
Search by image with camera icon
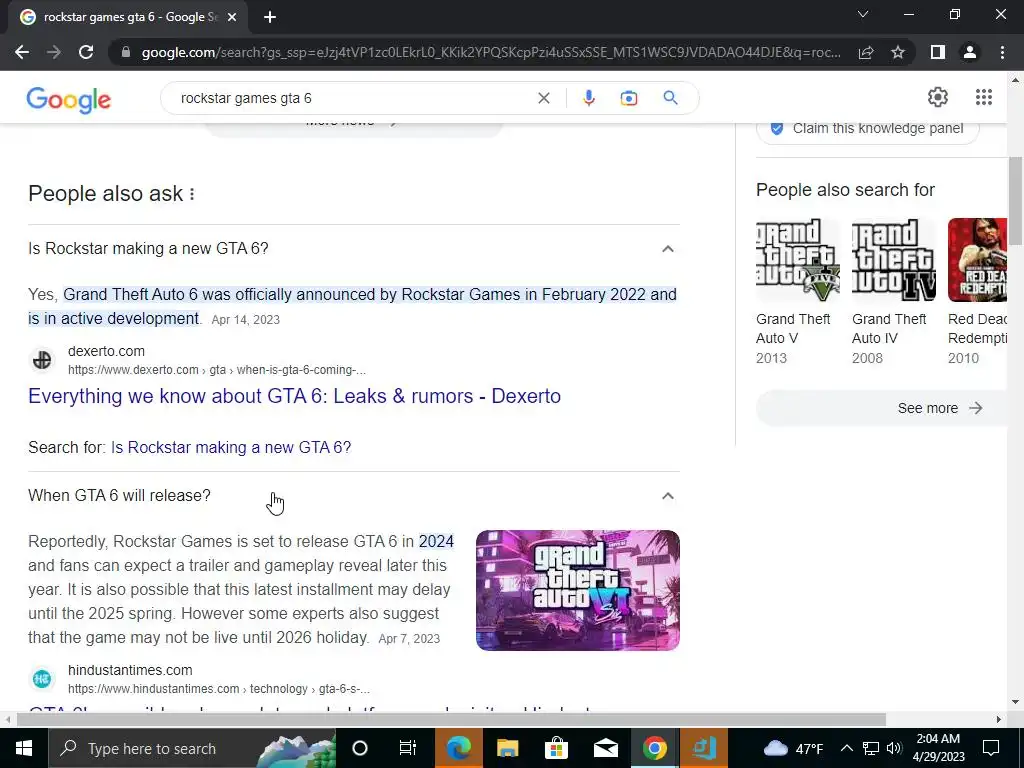[628, 98]
